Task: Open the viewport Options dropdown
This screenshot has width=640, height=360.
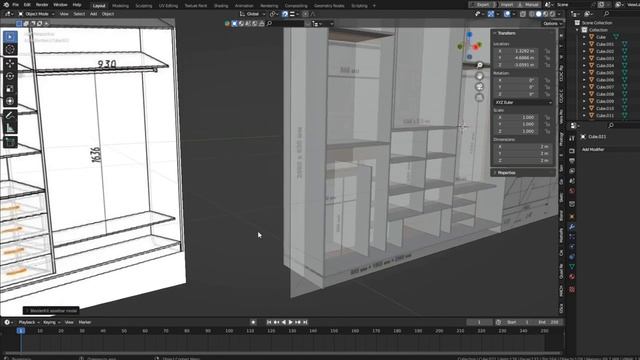Action: [x=553, y=24]
